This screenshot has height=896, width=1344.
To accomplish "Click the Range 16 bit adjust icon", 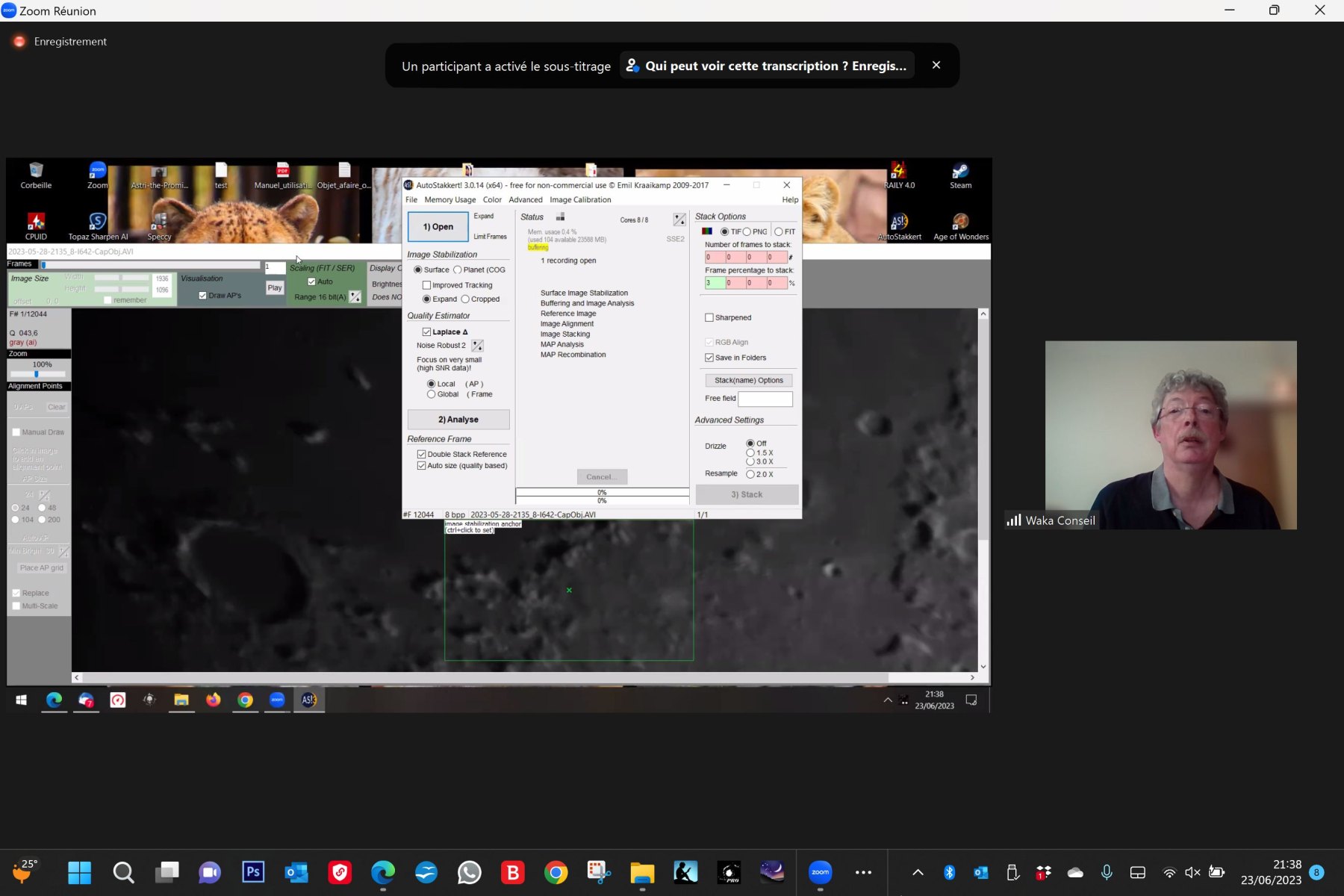I will coord(355,297).
